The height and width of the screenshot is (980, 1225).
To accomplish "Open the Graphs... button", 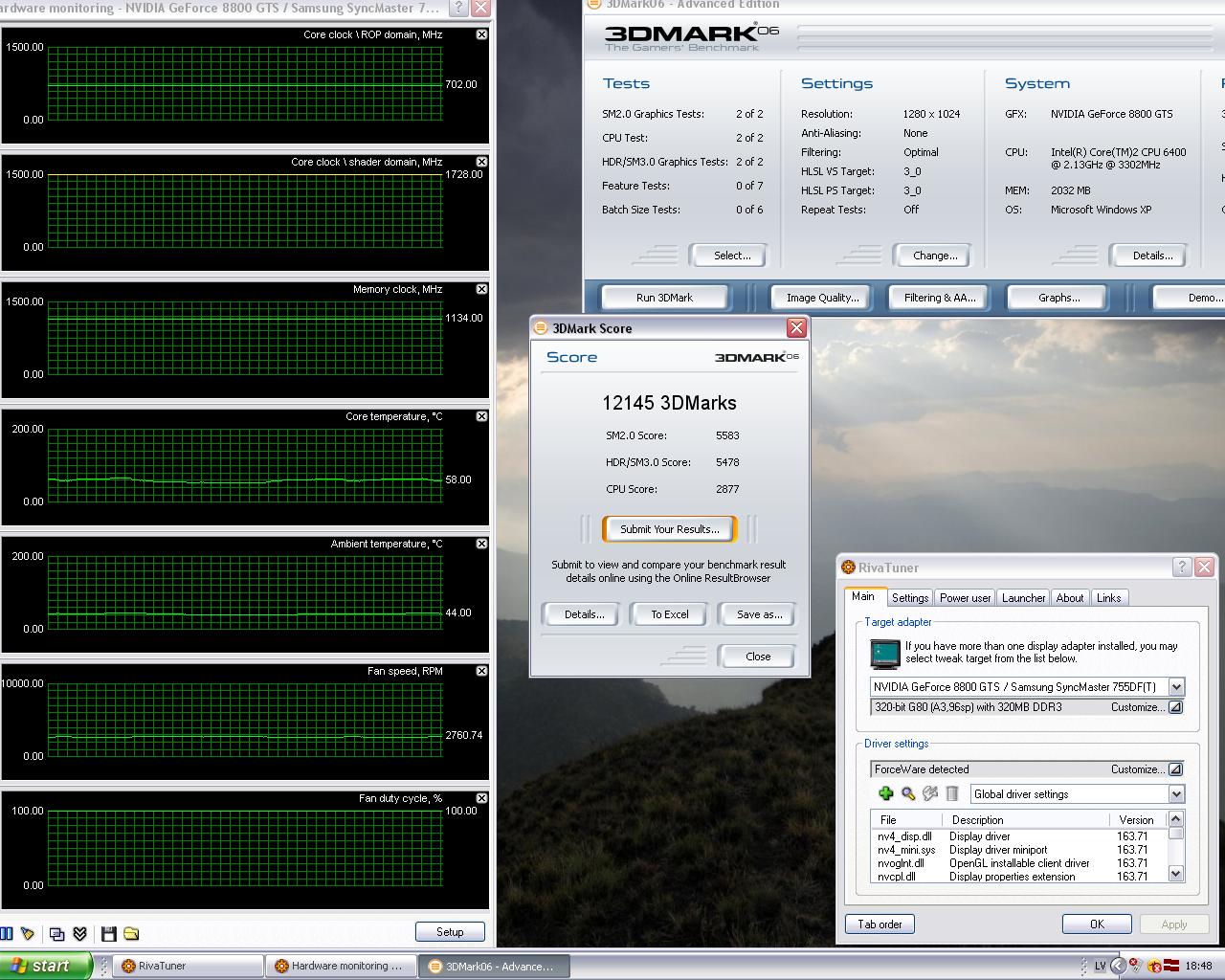I will [x=1059, y=298].
